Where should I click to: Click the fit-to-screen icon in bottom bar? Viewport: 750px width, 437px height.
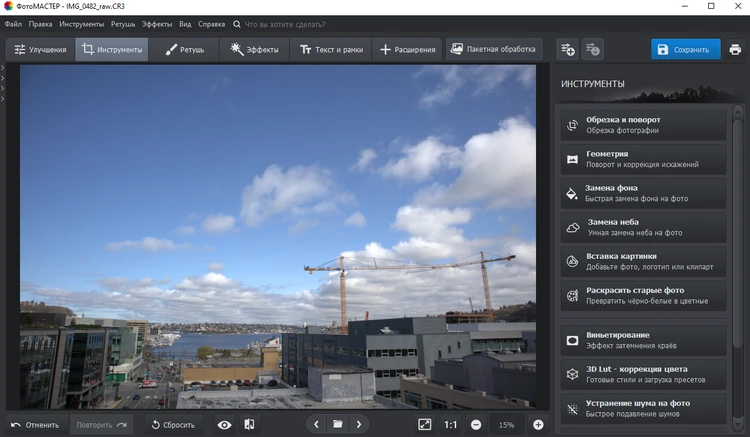click(x=424, y=425)
